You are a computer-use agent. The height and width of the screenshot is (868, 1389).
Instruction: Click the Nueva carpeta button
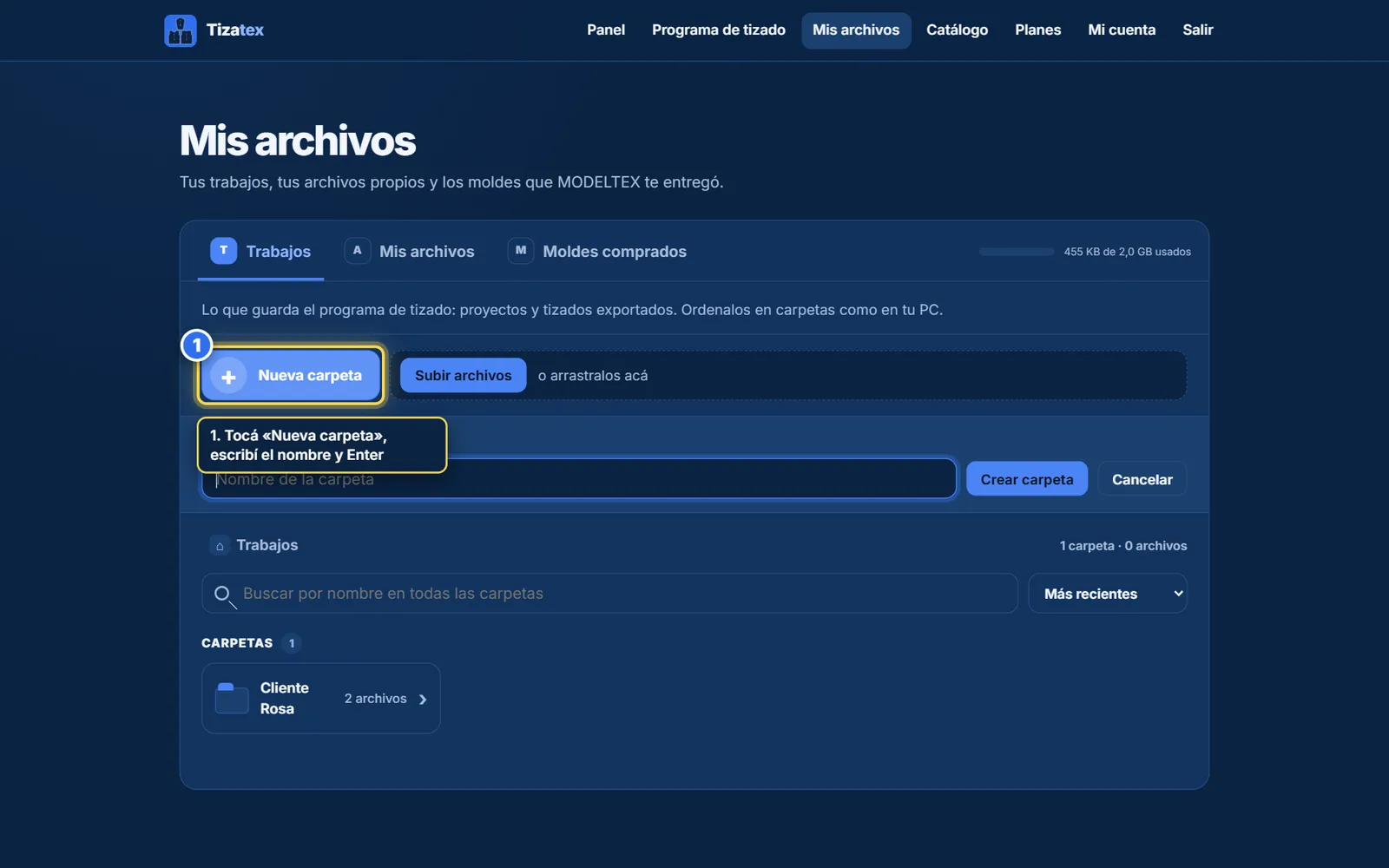pyautogui.click(x=291, y=376)
